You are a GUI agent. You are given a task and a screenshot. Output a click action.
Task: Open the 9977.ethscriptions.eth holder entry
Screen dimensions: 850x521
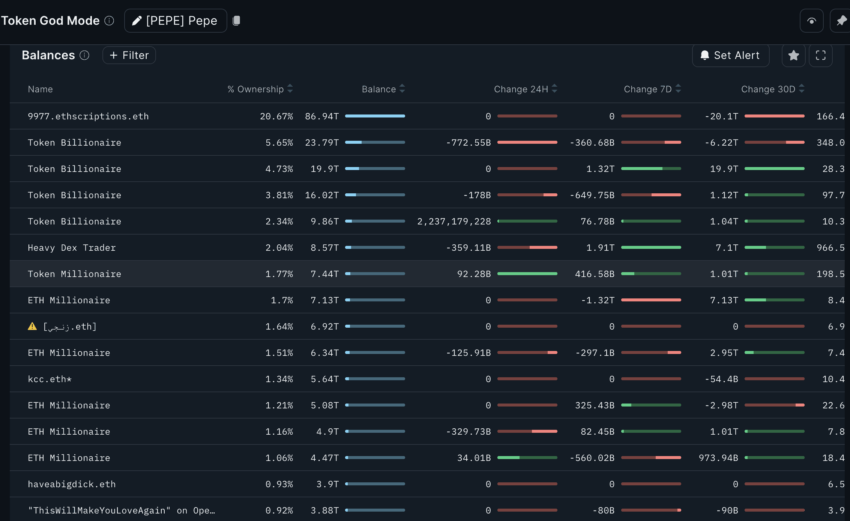click(88, 116)
